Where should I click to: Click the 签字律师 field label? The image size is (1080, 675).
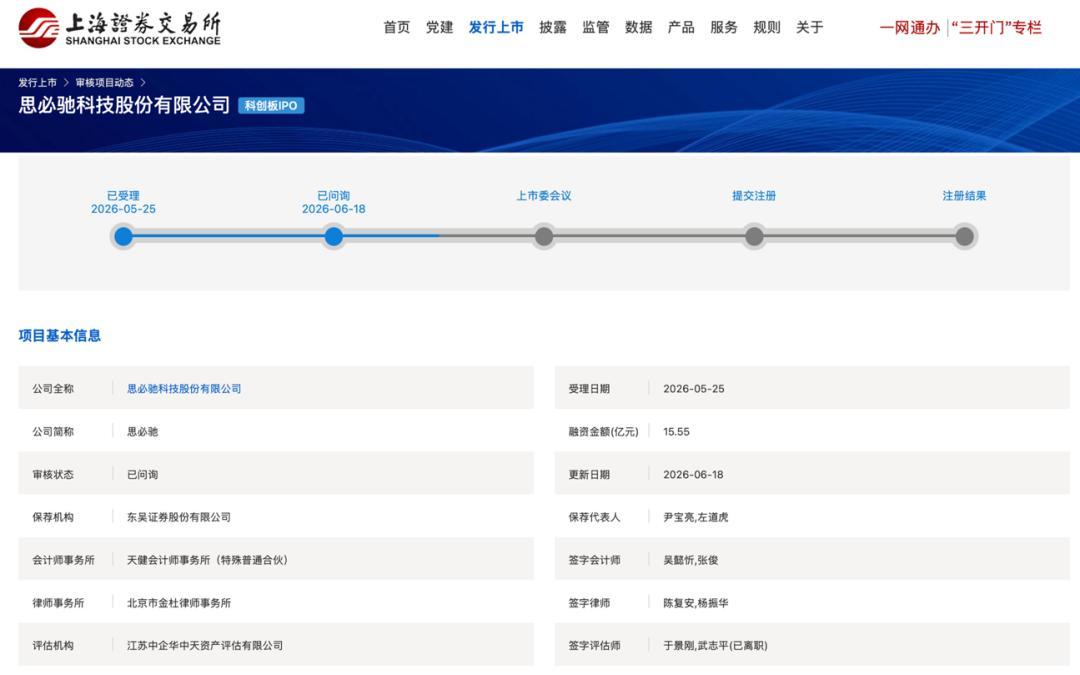coord(589,603)
